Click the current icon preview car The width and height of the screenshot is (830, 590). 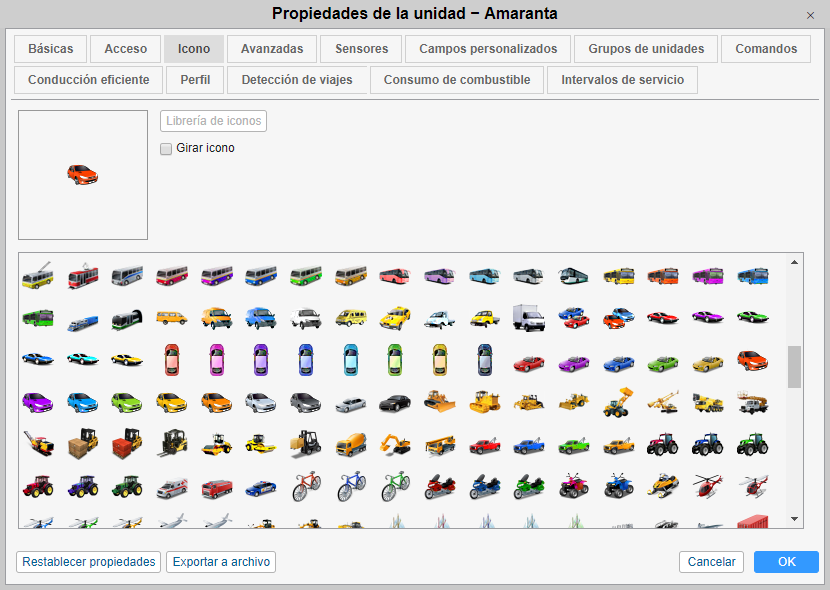tap(83, 175)
